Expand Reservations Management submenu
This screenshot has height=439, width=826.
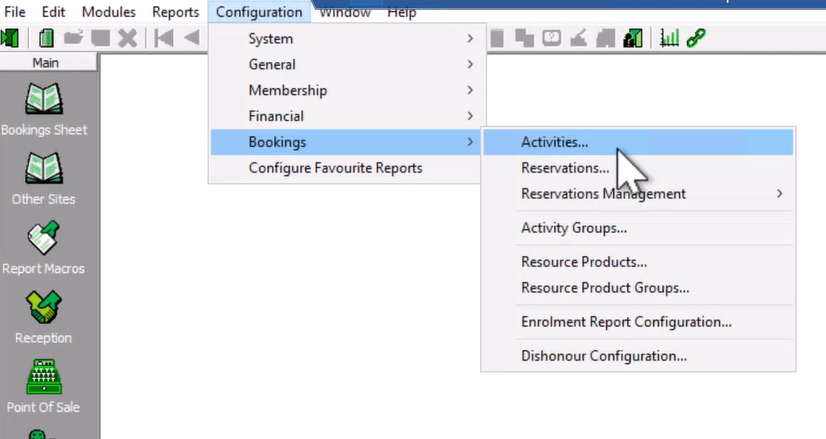pyautogui.click(x=638, y=193)
